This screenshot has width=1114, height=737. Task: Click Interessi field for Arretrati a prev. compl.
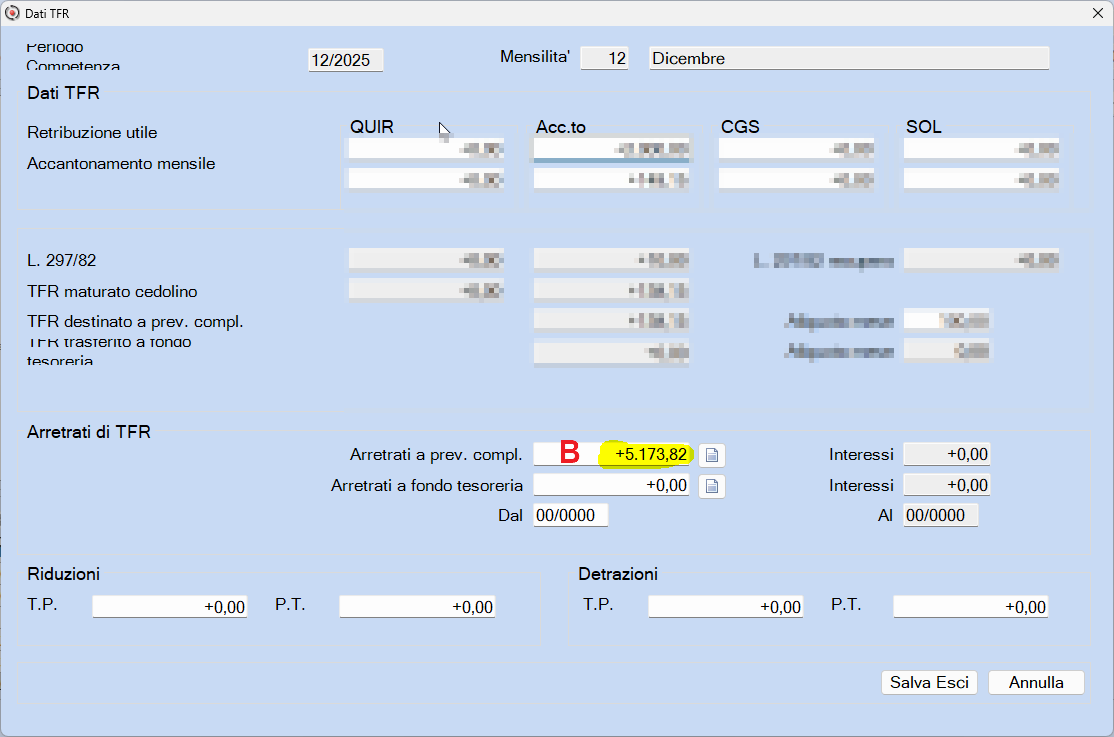(x=946, y=454)
